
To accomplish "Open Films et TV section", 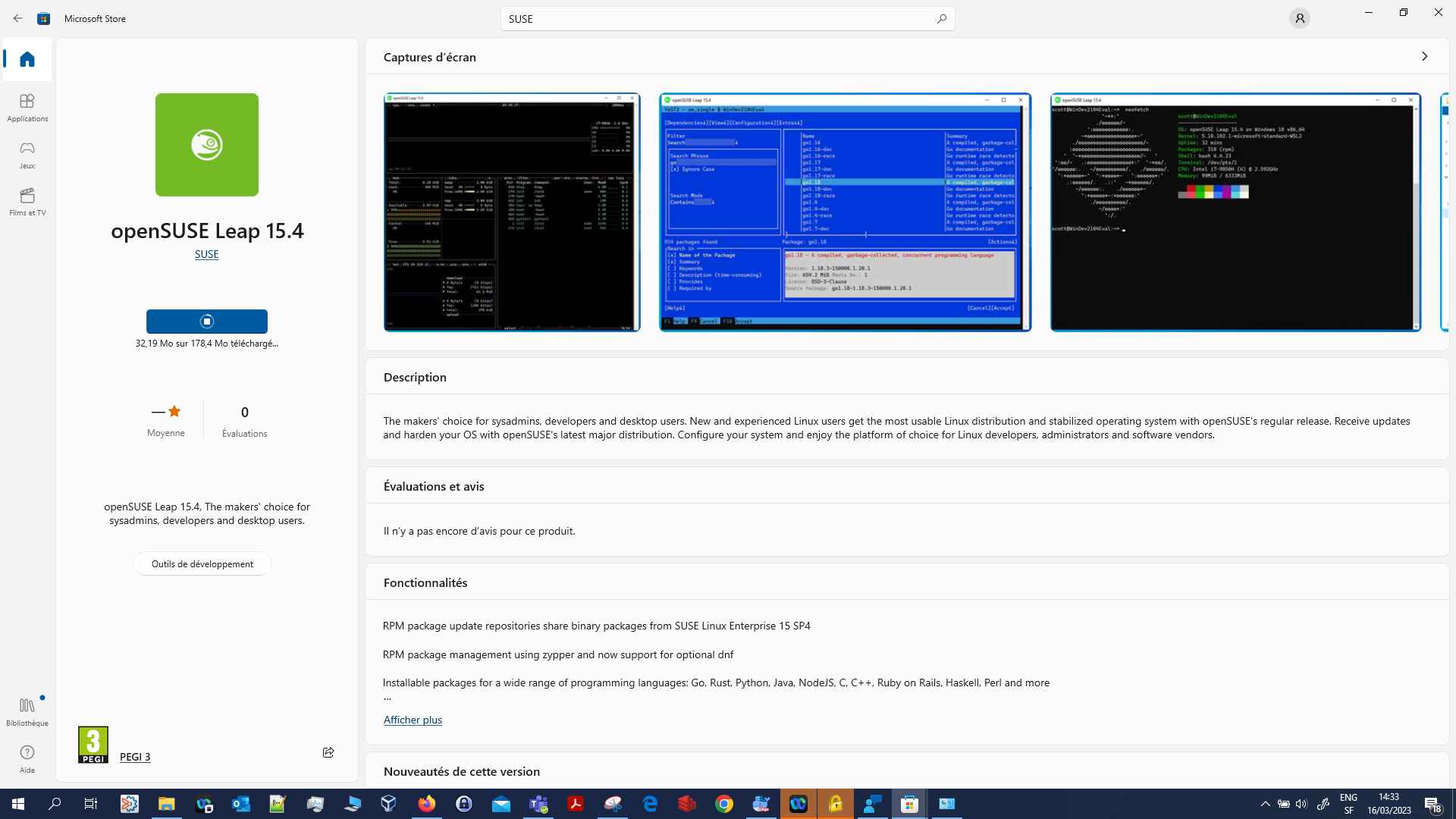I will [27, 201].
